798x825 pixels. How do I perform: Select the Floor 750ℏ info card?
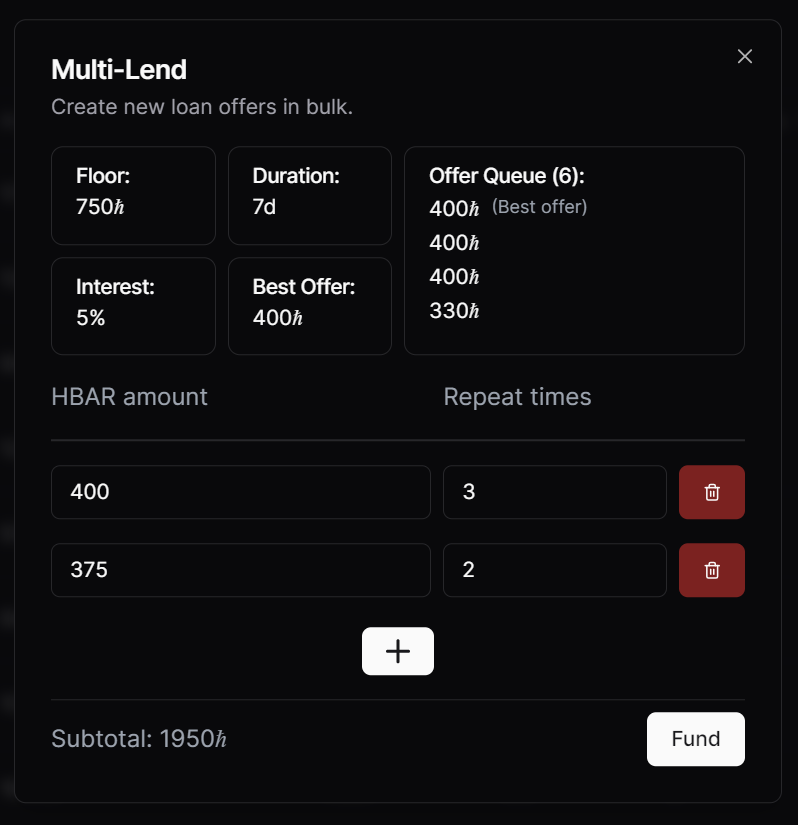pyautogui.click(x=133, y=195)
